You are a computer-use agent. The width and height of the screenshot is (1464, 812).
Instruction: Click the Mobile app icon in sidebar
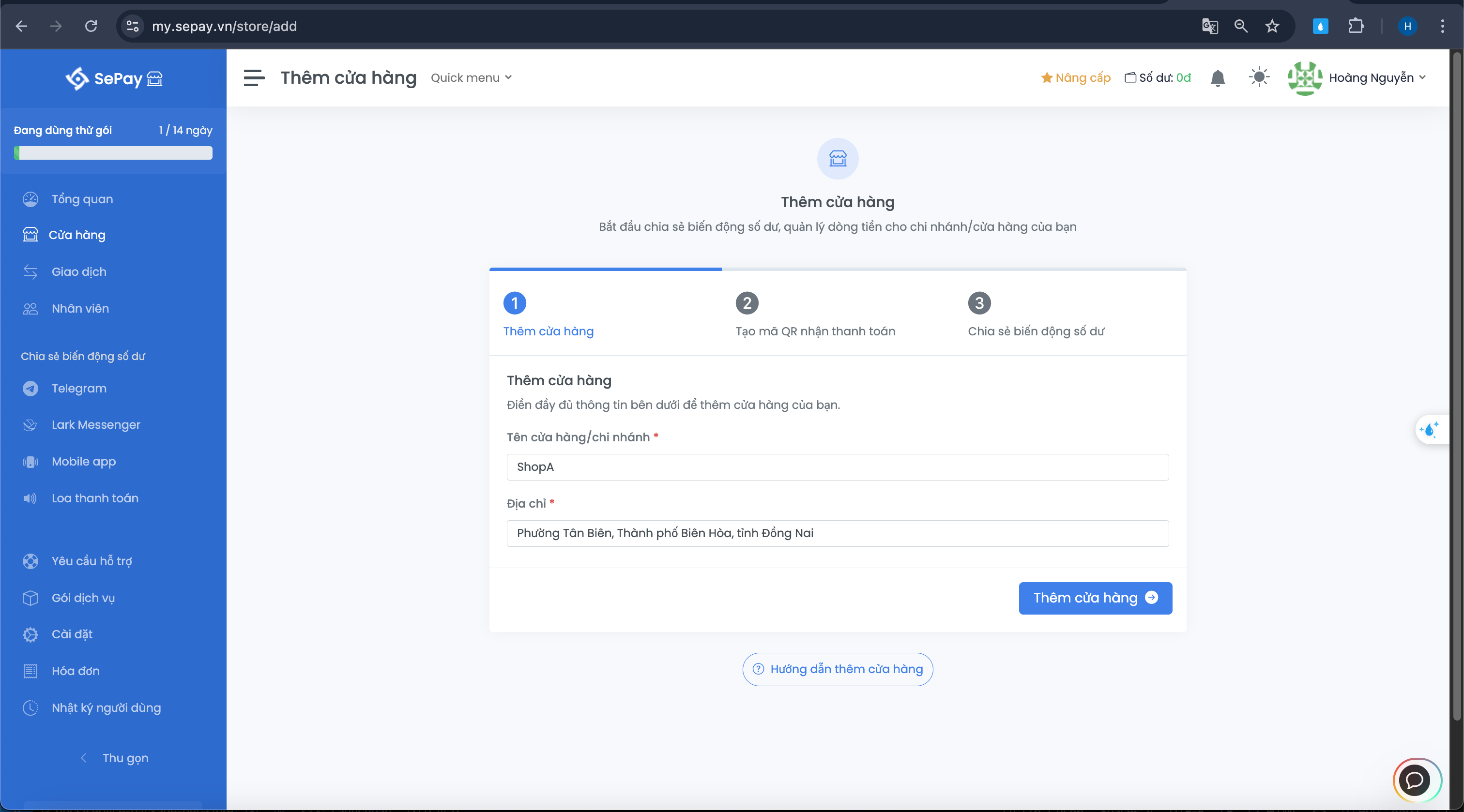[30, 462]
